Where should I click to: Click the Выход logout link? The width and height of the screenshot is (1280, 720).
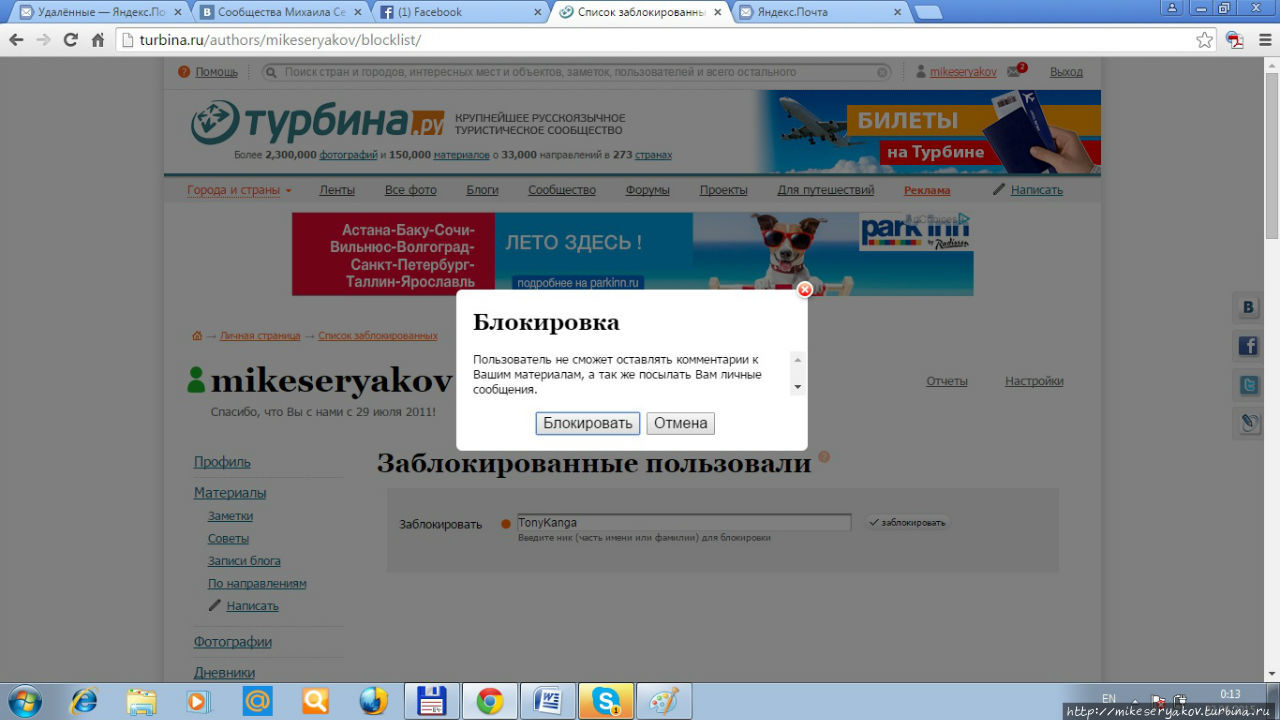tap(1066, 72)
